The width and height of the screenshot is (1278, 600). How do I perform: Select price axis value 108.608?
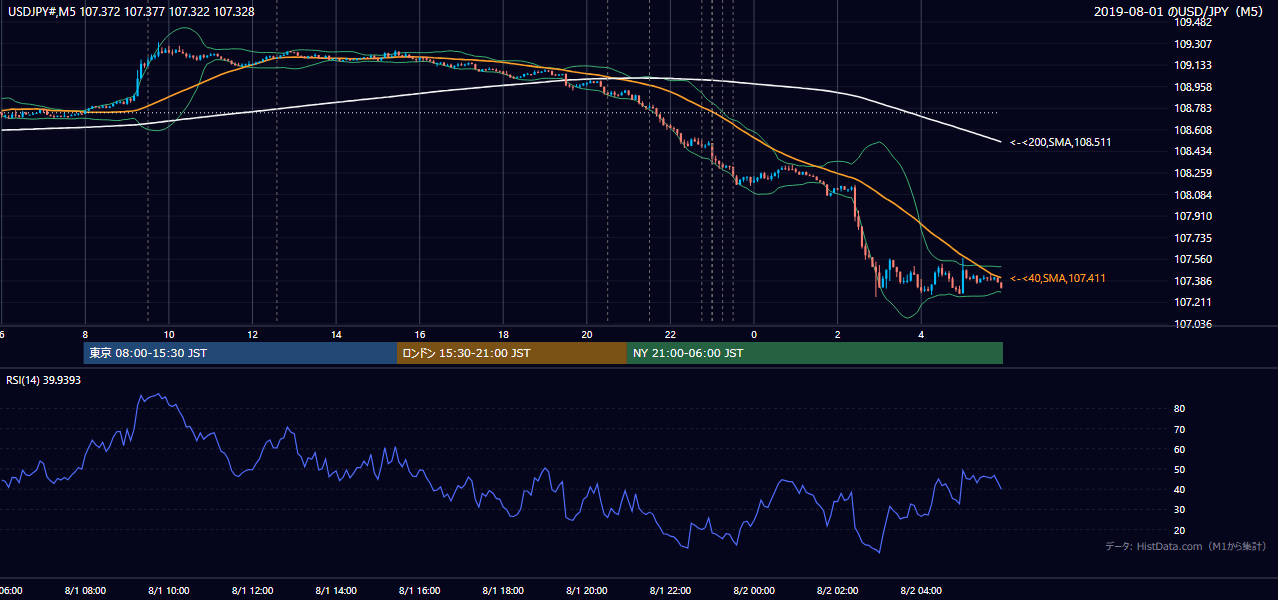(1191, 130)
